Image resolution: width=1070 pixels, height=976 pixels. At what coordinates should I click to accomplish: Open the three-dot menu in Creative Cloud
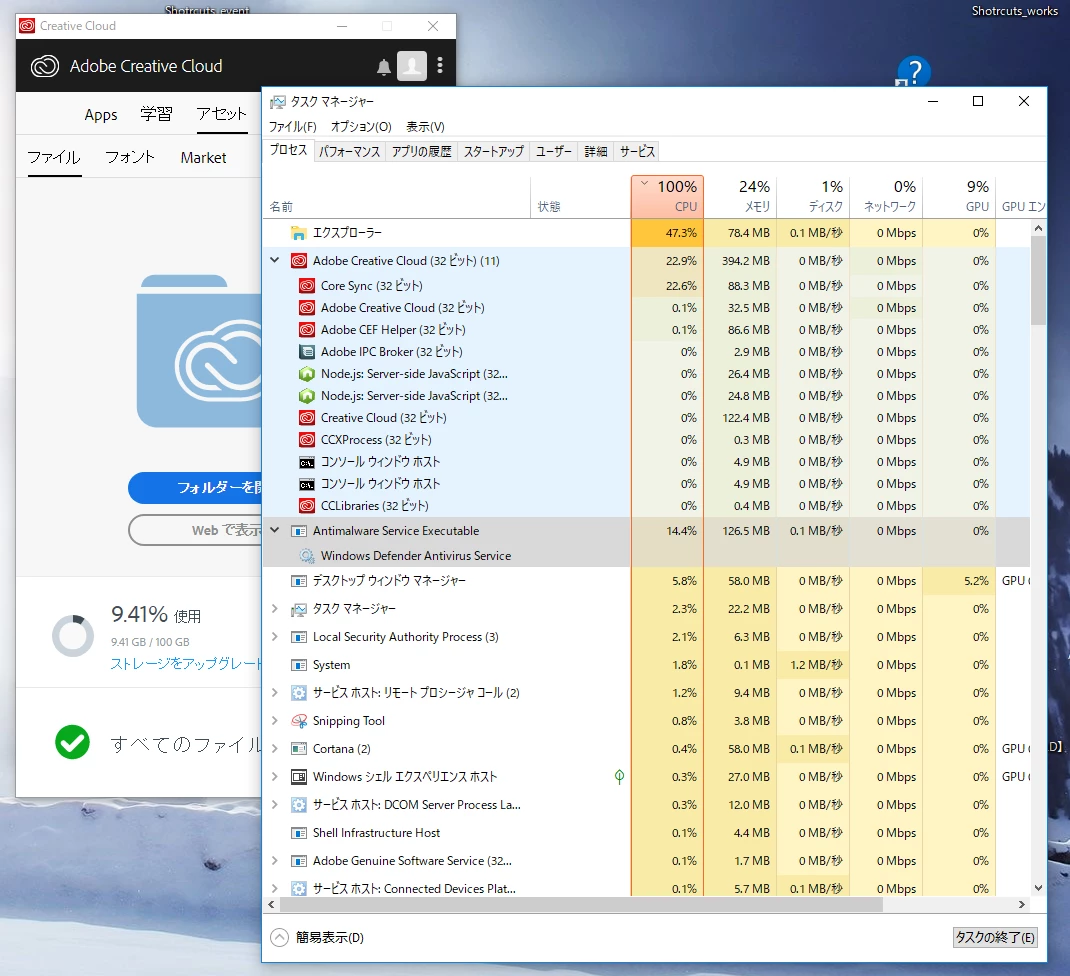440,66
